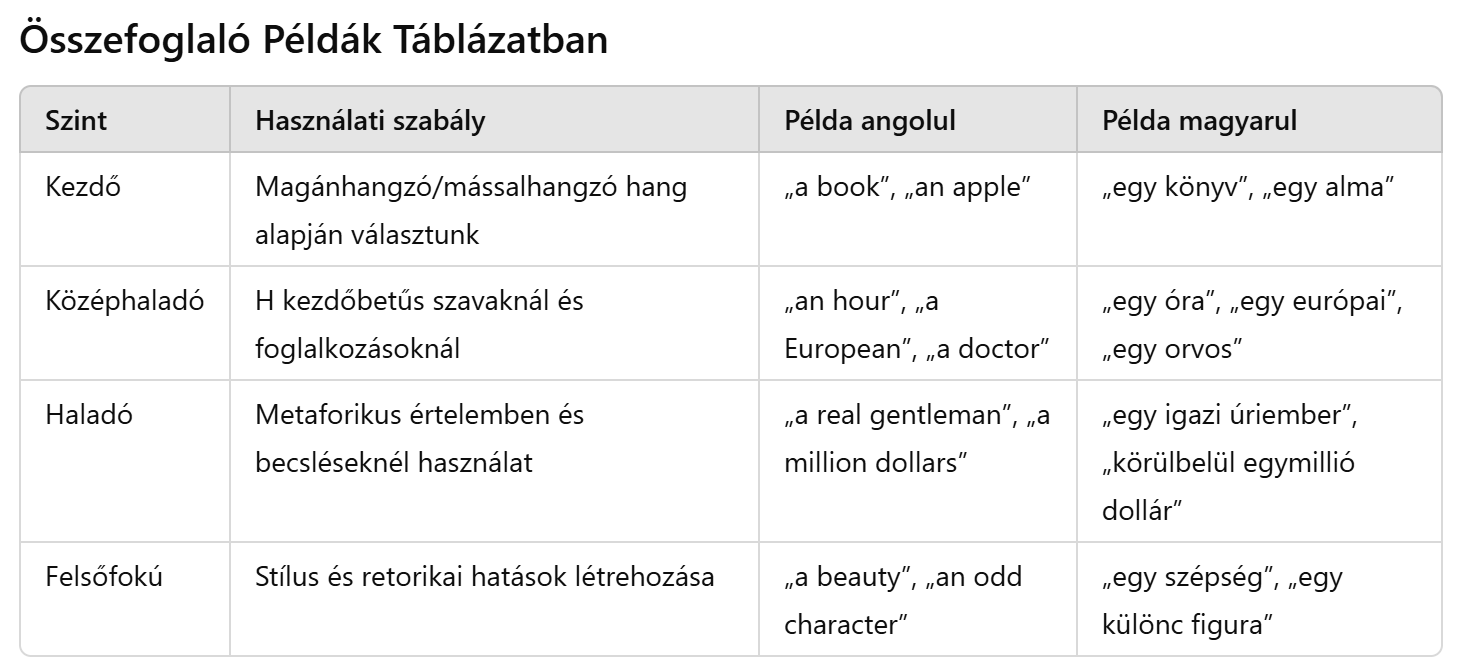1464x670 pixels.
Task: Select the "Használati szabály" column header
Action: [371, 121]
